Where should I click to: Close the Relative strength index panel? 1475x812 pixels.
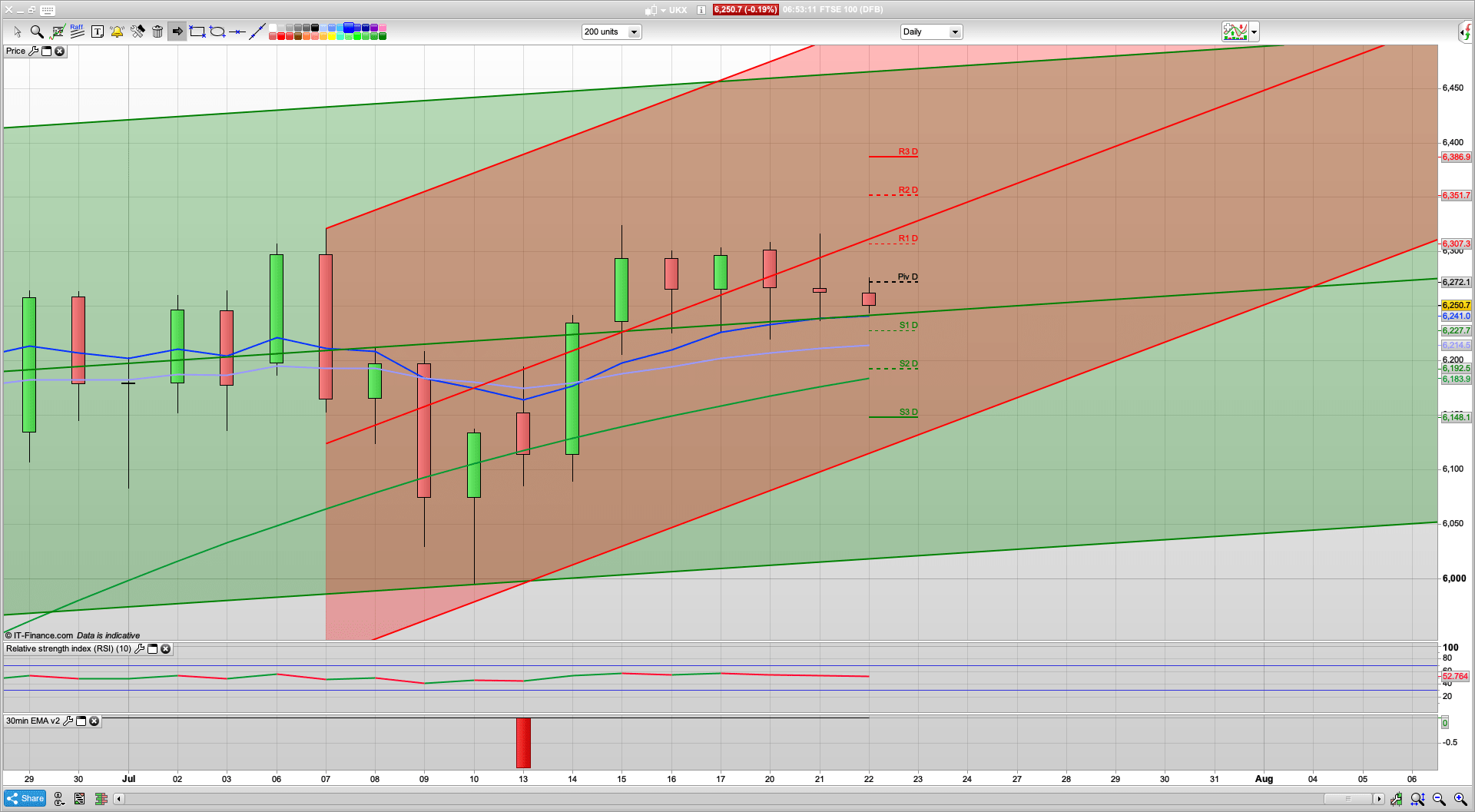[x=166, y=649]
